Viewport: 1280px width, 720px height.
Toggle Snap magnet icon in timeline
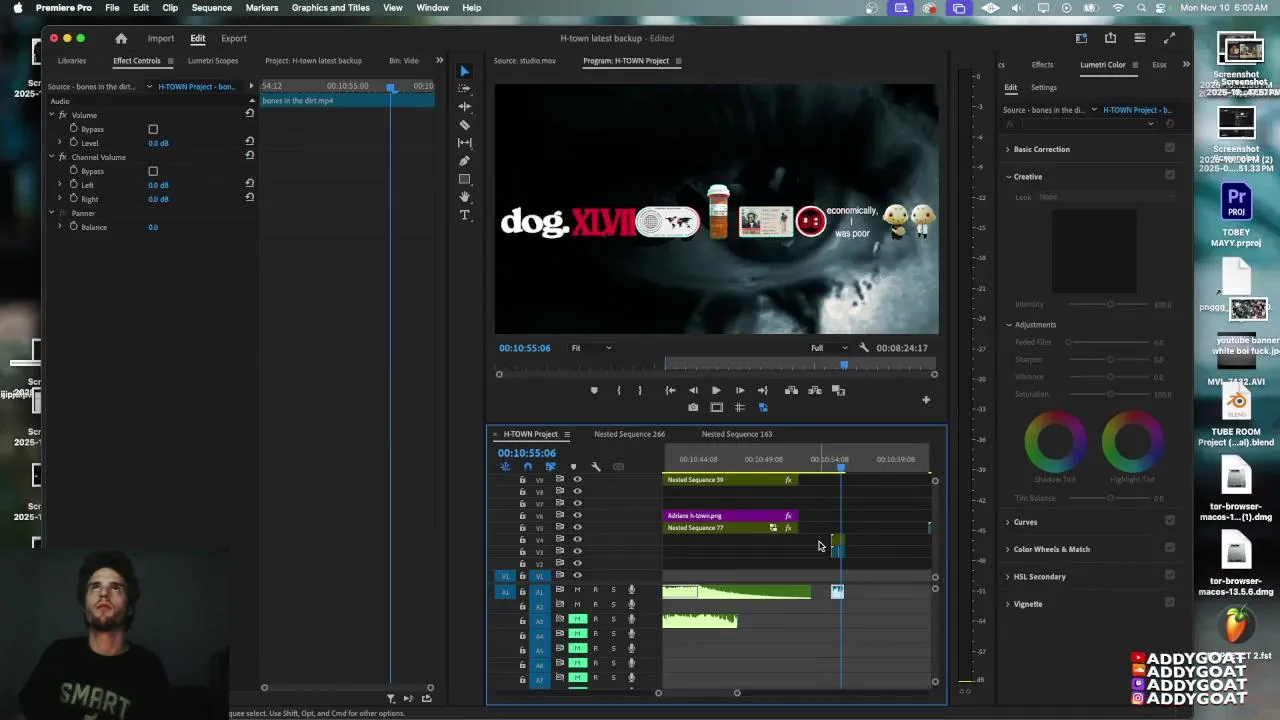coord(527,467)
